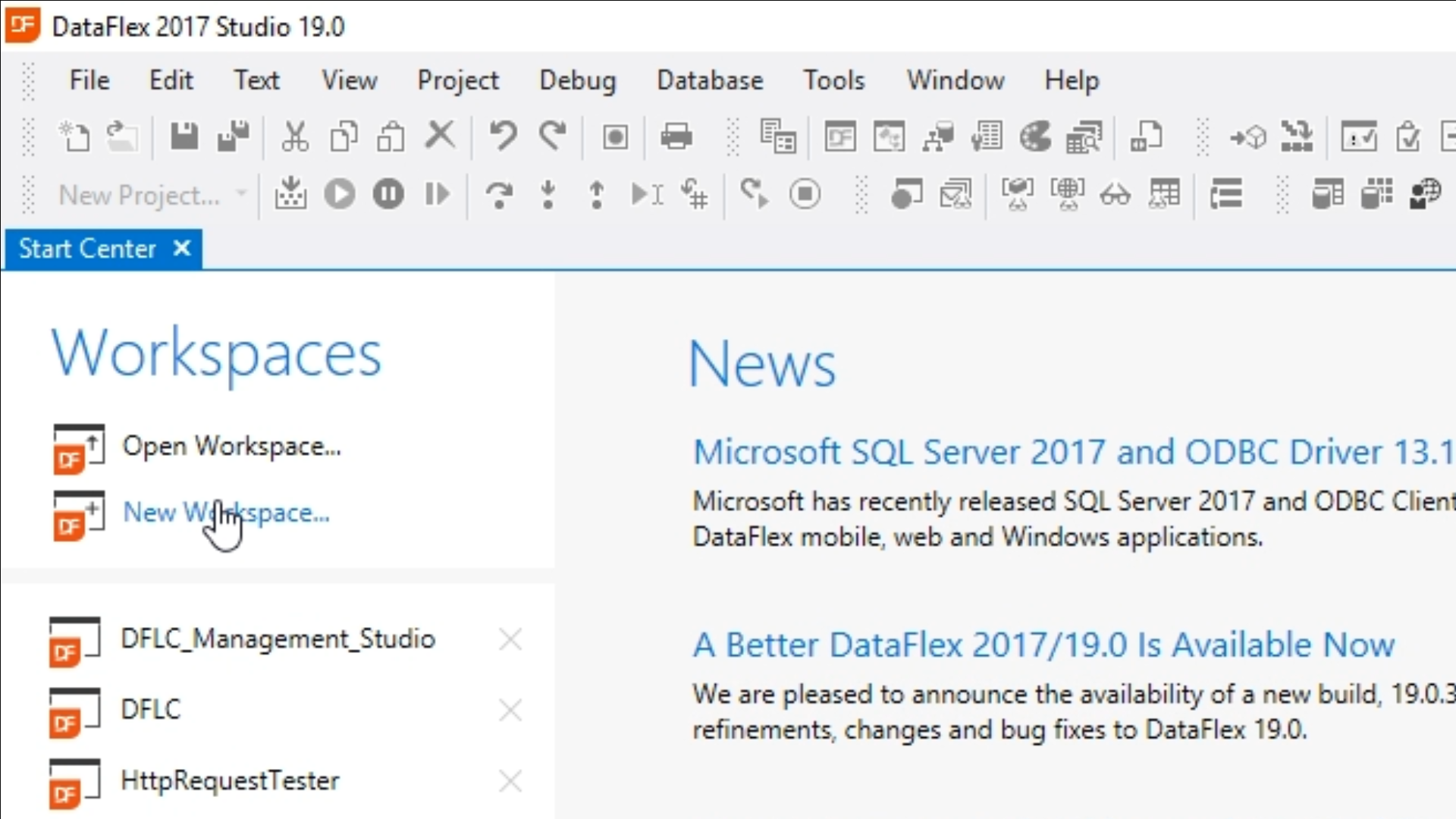The height and width of the screenshot is (819, 1456).
Task: Click Open Workspace... link
Action: (x=231, y=447)
